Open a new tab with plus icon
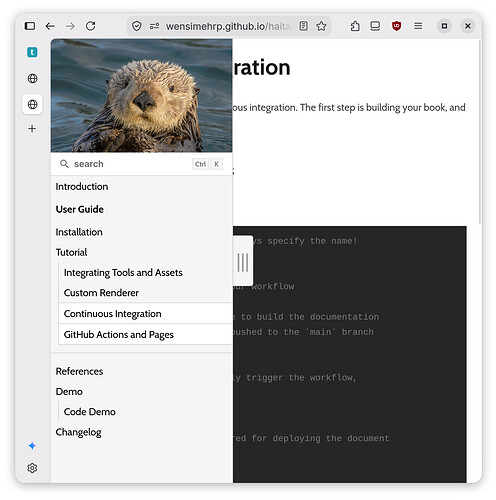This screenshot has height=500, width=496. point(32,129)
